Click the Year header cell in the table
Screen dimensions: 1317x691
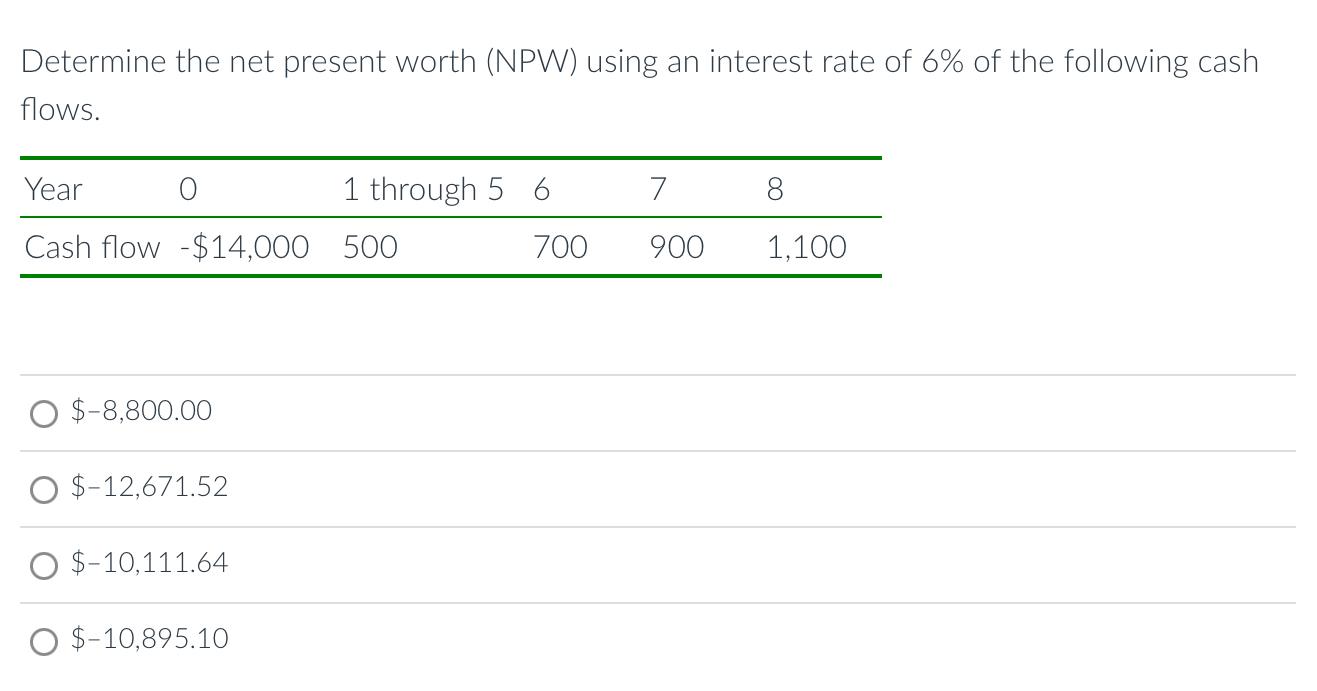click(x=52, y=189)
